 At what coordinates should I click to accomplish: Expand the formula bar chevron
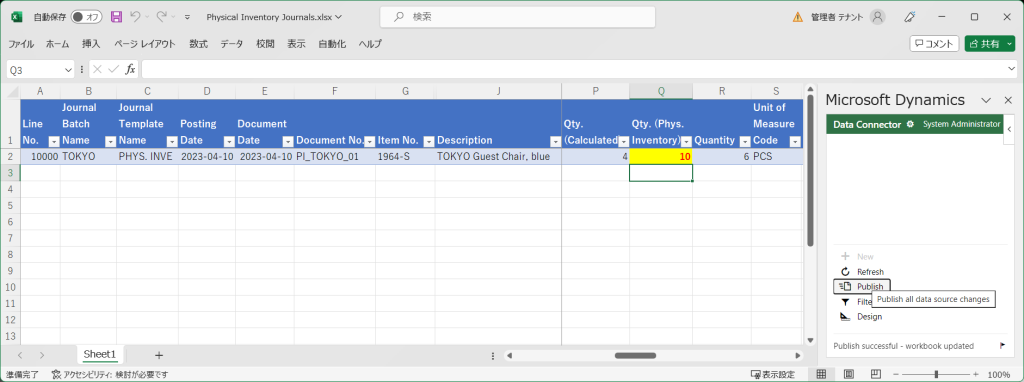point(1011,69)
